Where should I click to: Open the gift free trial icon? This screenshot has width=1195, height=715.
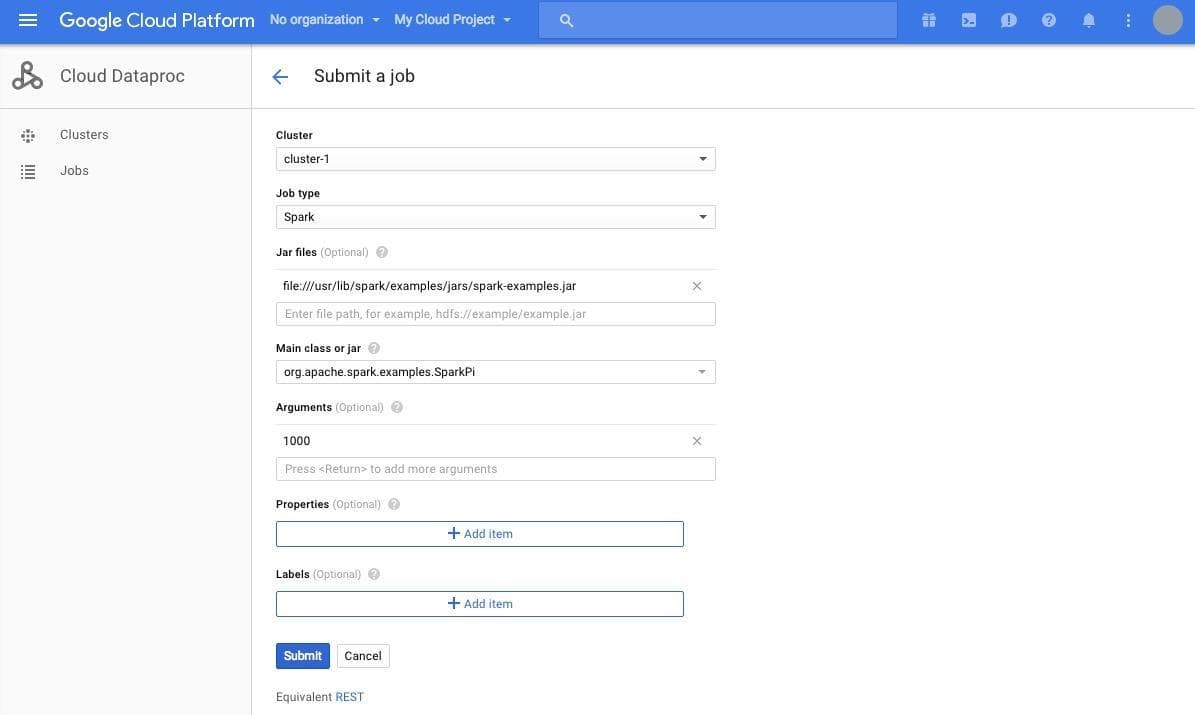[928, 21]
